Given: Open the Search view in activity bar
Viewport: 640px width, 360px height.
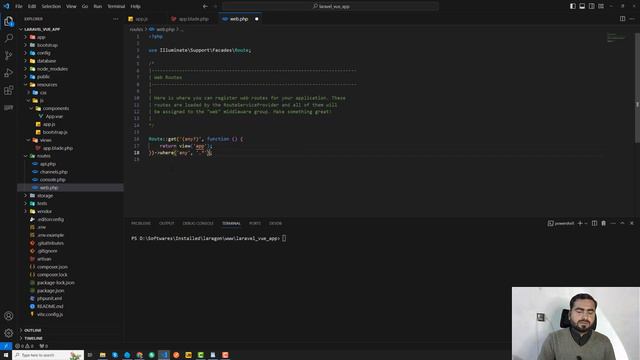Looking at the screenshot, I should pos(9,38).
